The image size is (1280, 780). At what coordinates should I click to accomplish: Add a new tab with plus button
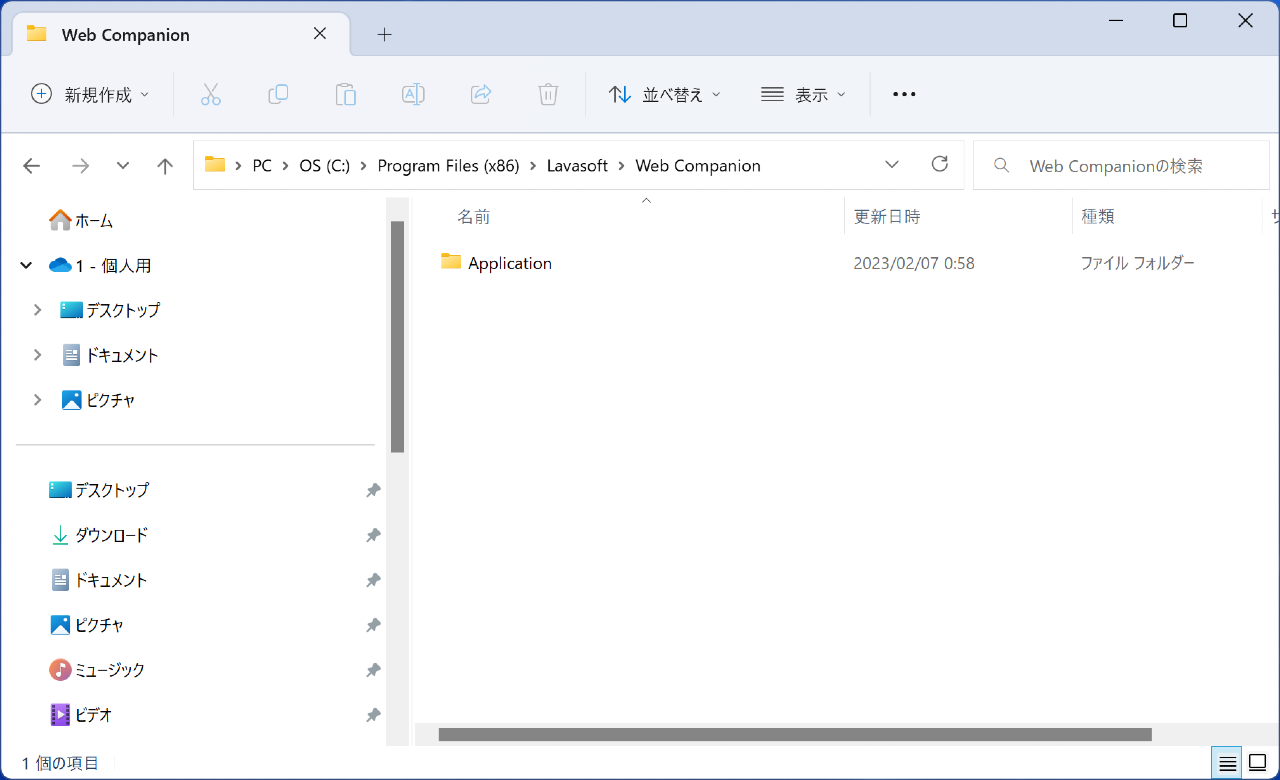(385, 34)
